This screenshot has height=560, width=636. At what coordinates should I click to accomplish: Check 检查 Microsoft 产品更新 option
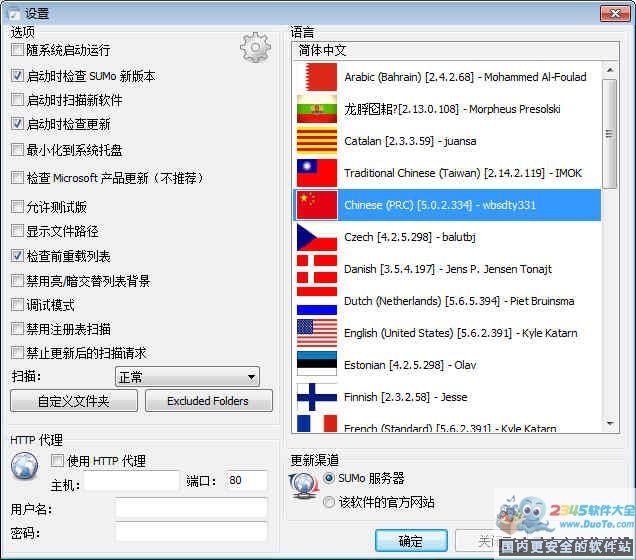click(17, 178)
